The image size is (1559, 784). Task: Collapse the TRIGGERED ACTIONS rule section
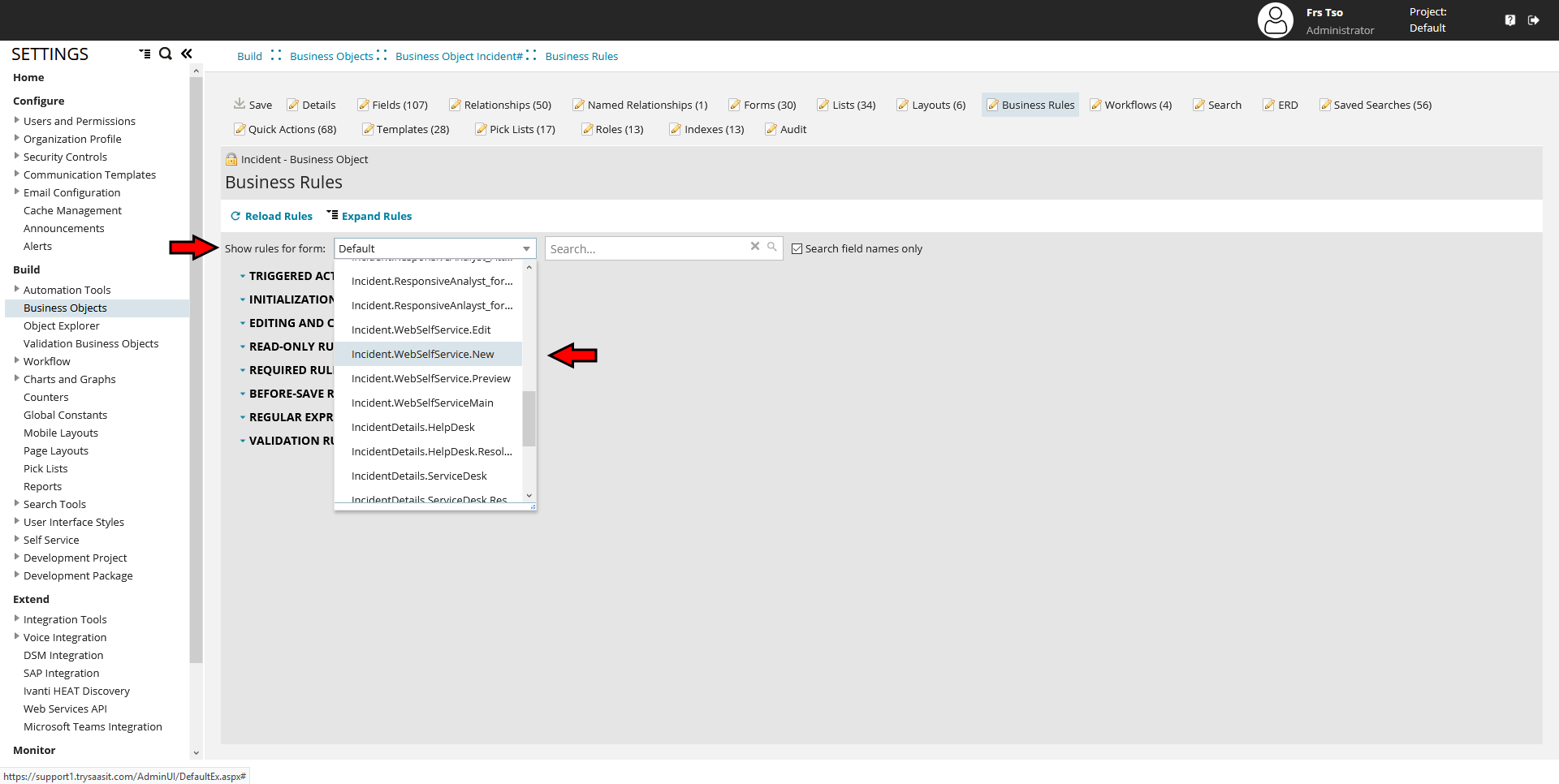coord(243,276)
